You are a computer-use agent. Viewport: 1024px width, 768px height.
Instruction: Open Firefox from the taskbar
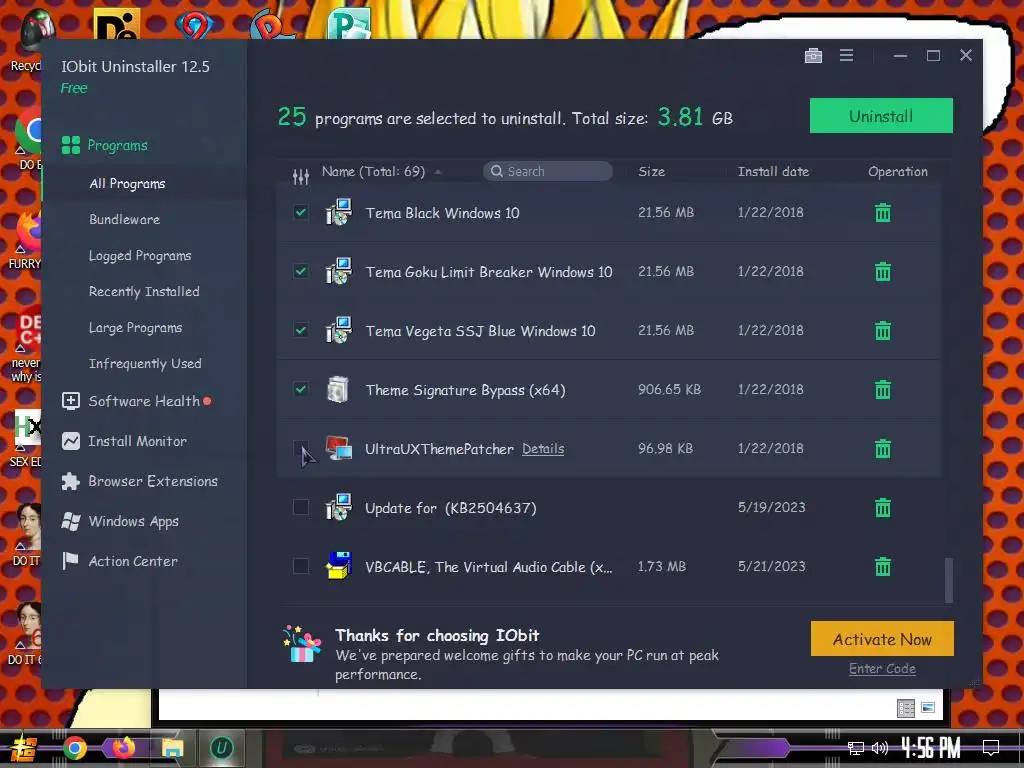tap(123, 747)
